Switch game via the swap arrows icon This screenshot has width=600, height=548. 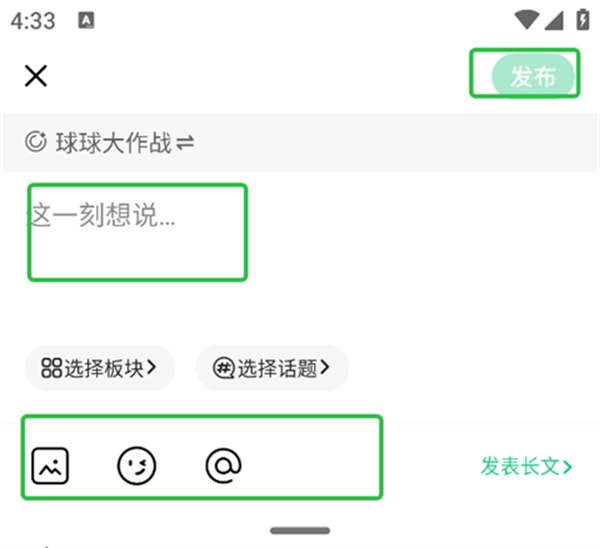click(x=185, y=143)
